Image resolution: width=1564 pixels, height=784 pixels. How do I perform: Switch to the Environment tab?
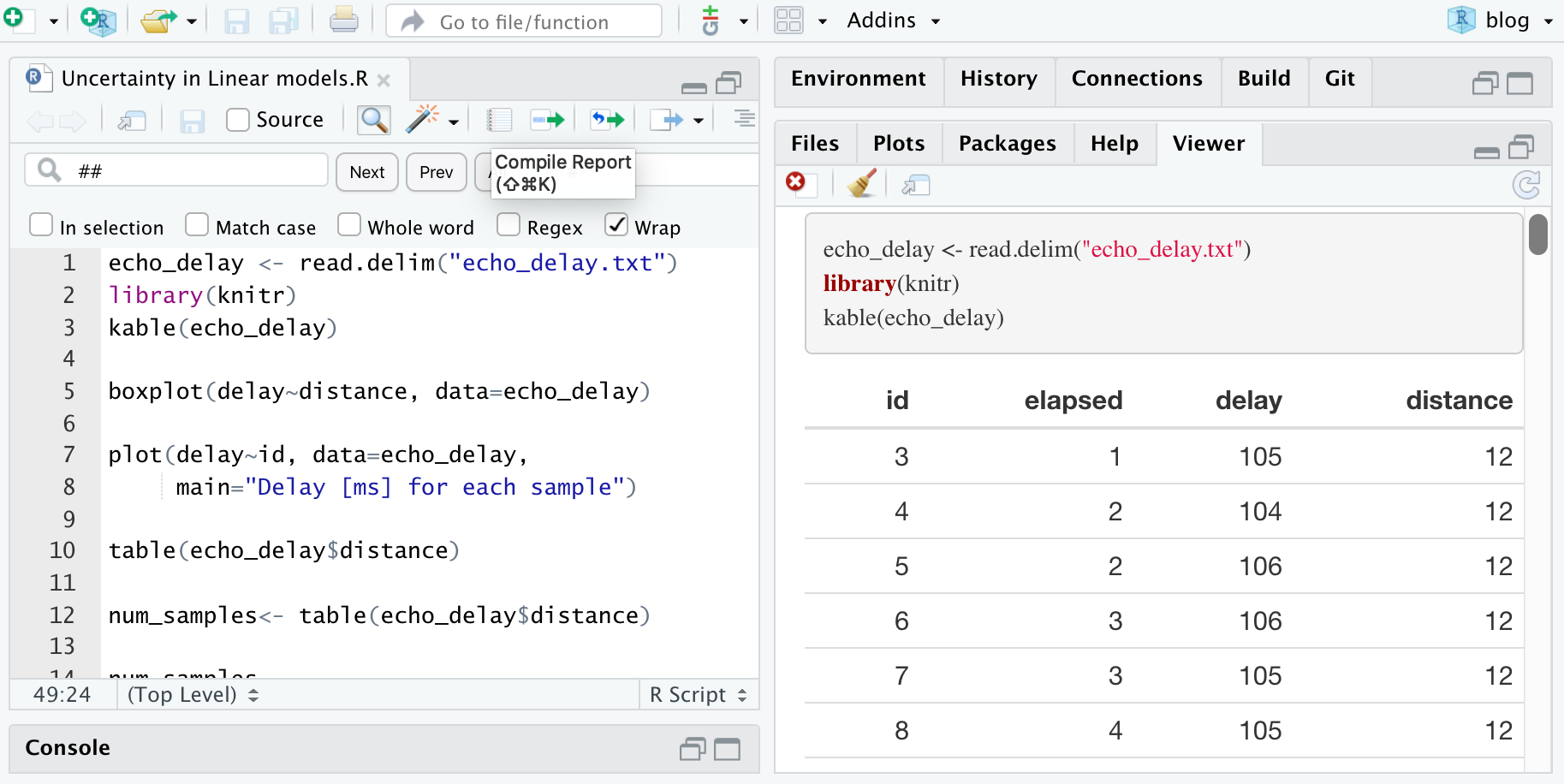click(x=859, y=79)
